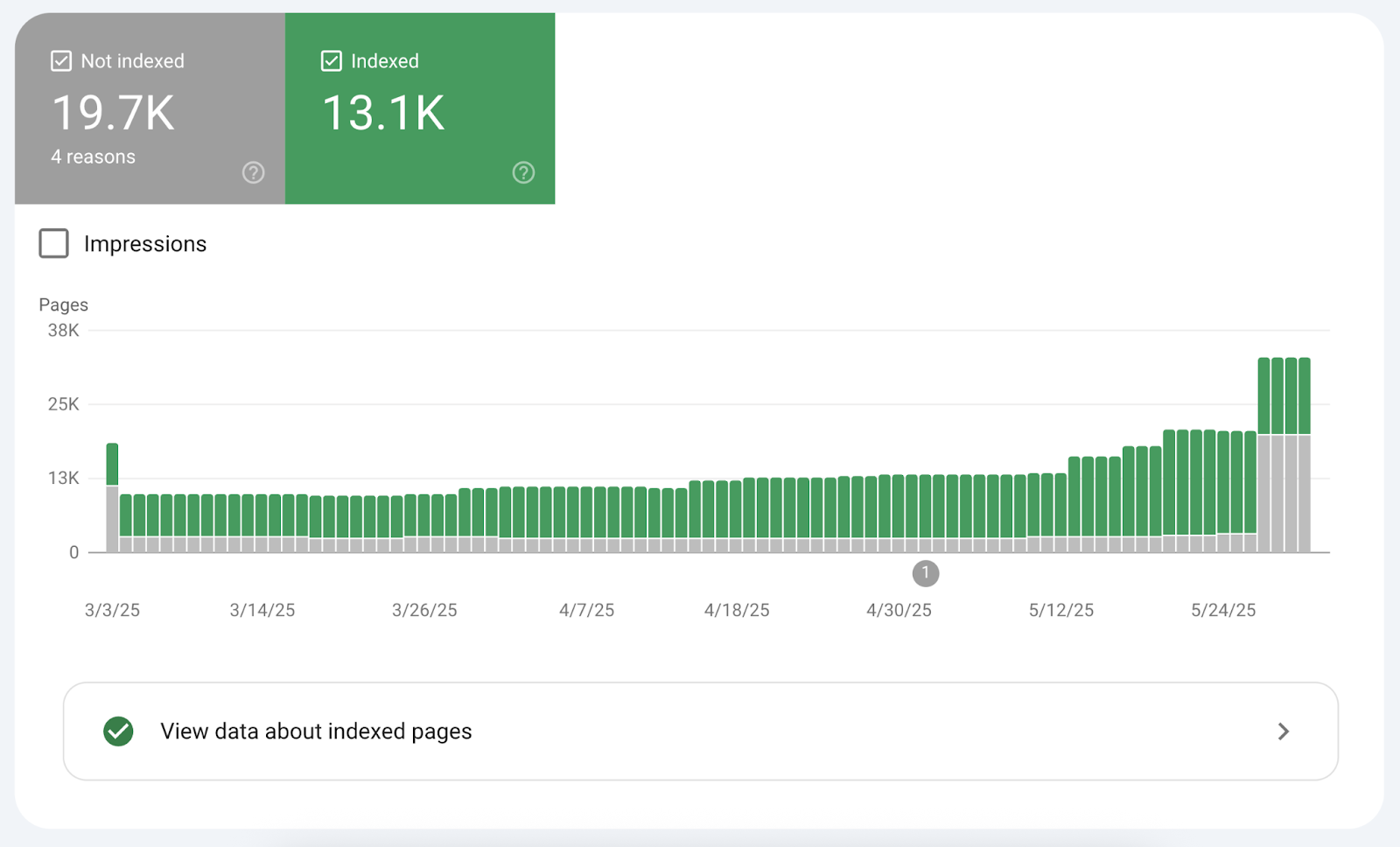Click the 19.7K not indexed count

(114, 111)
